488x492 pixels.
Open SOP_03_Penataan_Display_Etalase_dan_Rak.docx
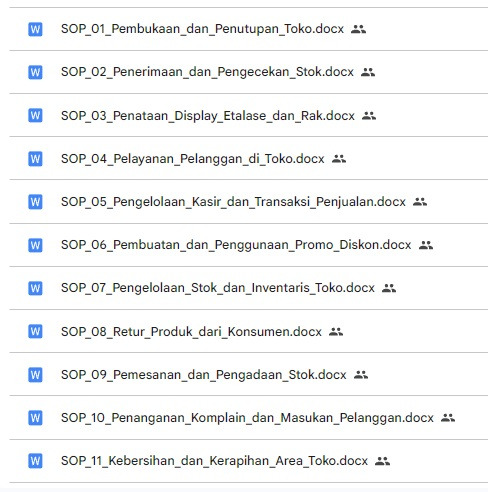[208, 116]
